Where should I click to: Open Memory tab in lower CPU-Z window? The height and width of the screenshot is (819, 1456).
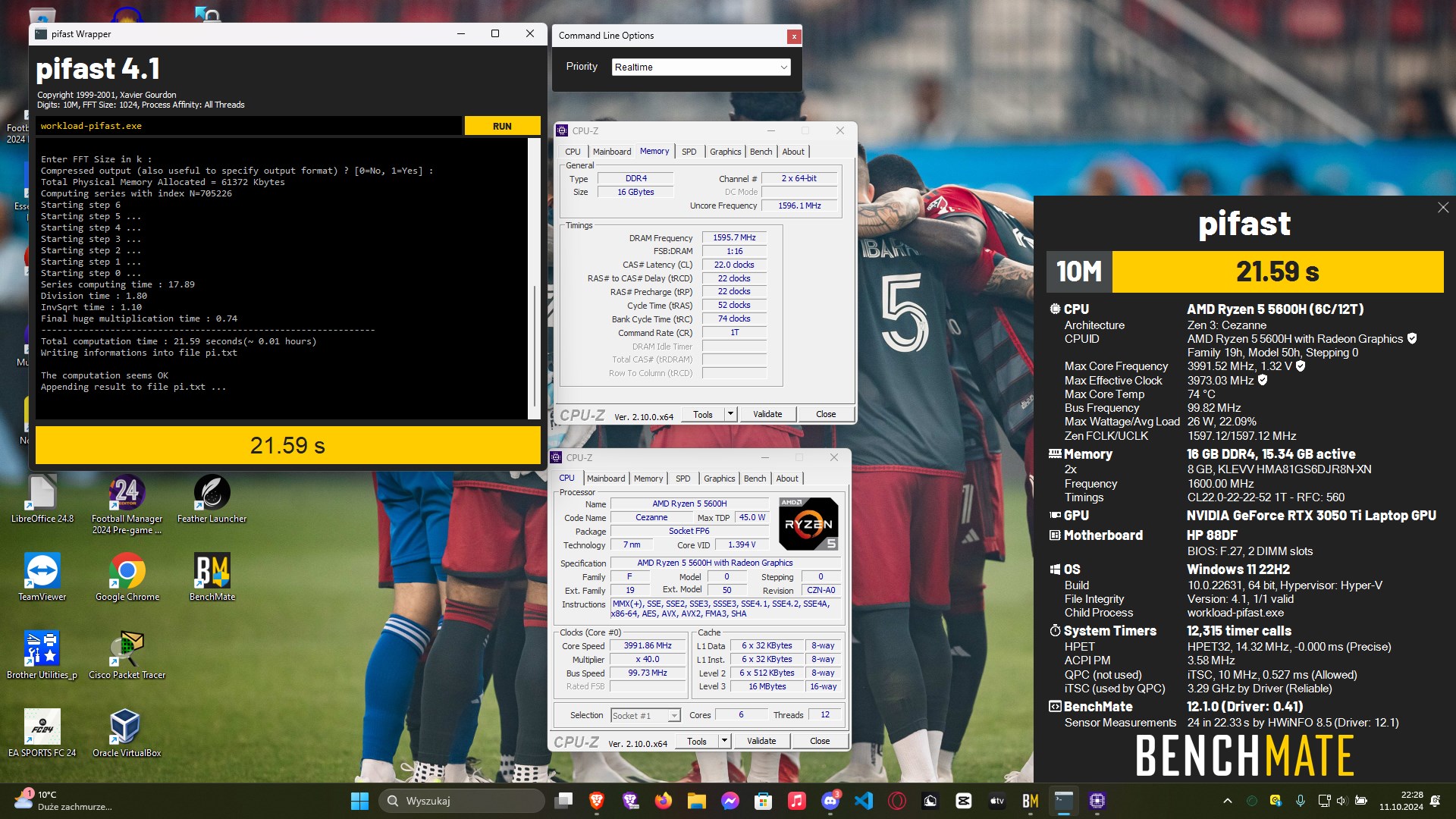pyautogui.click(x=648, y=479)
